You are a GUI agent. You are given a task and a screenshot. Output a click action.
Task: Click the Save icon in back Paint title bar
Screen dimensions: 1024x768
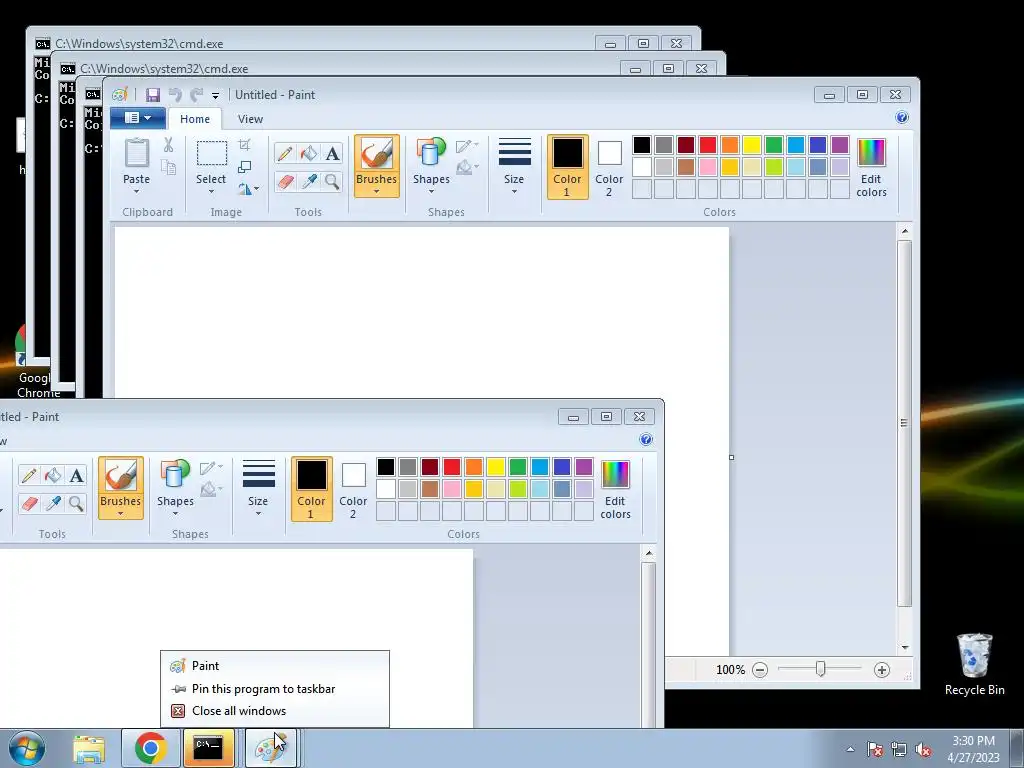(x=153, y=95)
